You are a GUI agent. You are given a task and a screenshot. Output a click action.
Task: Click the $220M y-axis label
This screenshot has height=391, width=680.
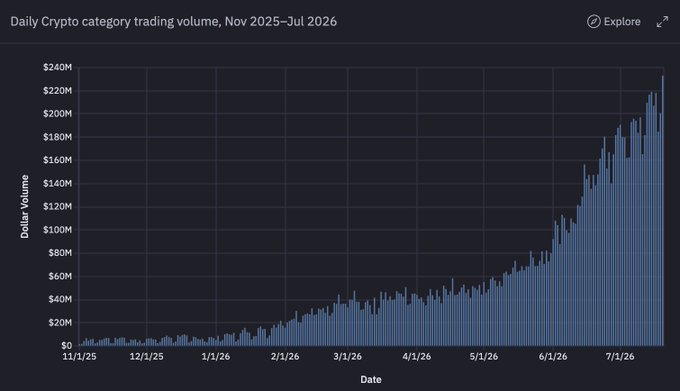click(58, 91)
